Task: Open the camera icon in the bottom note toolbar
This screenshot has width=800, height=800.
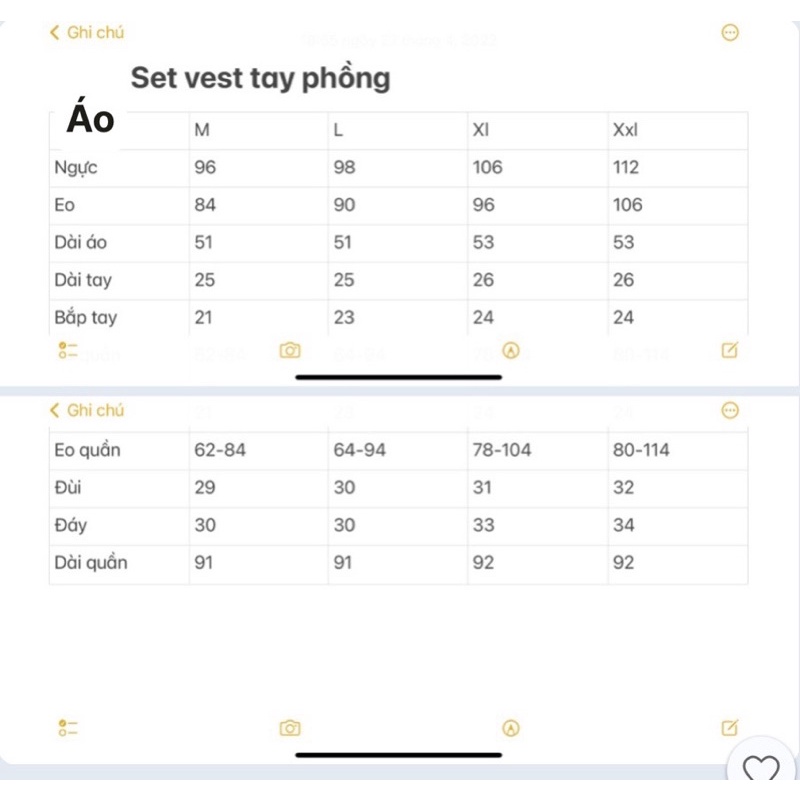Action: [290, 728]
